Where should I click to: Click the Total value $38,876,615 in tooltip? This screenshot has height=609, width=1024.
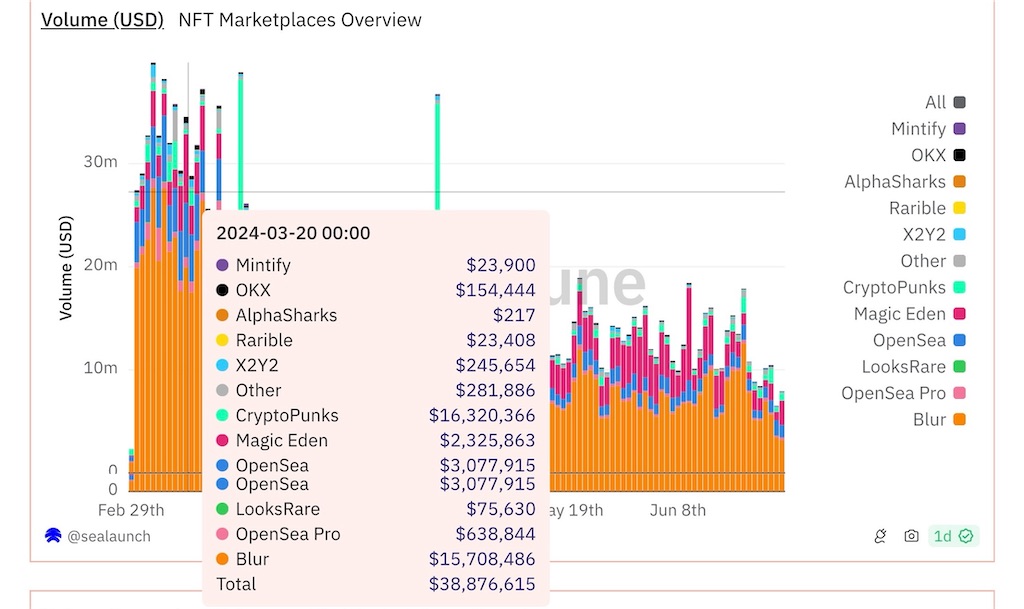coord(482,584)
